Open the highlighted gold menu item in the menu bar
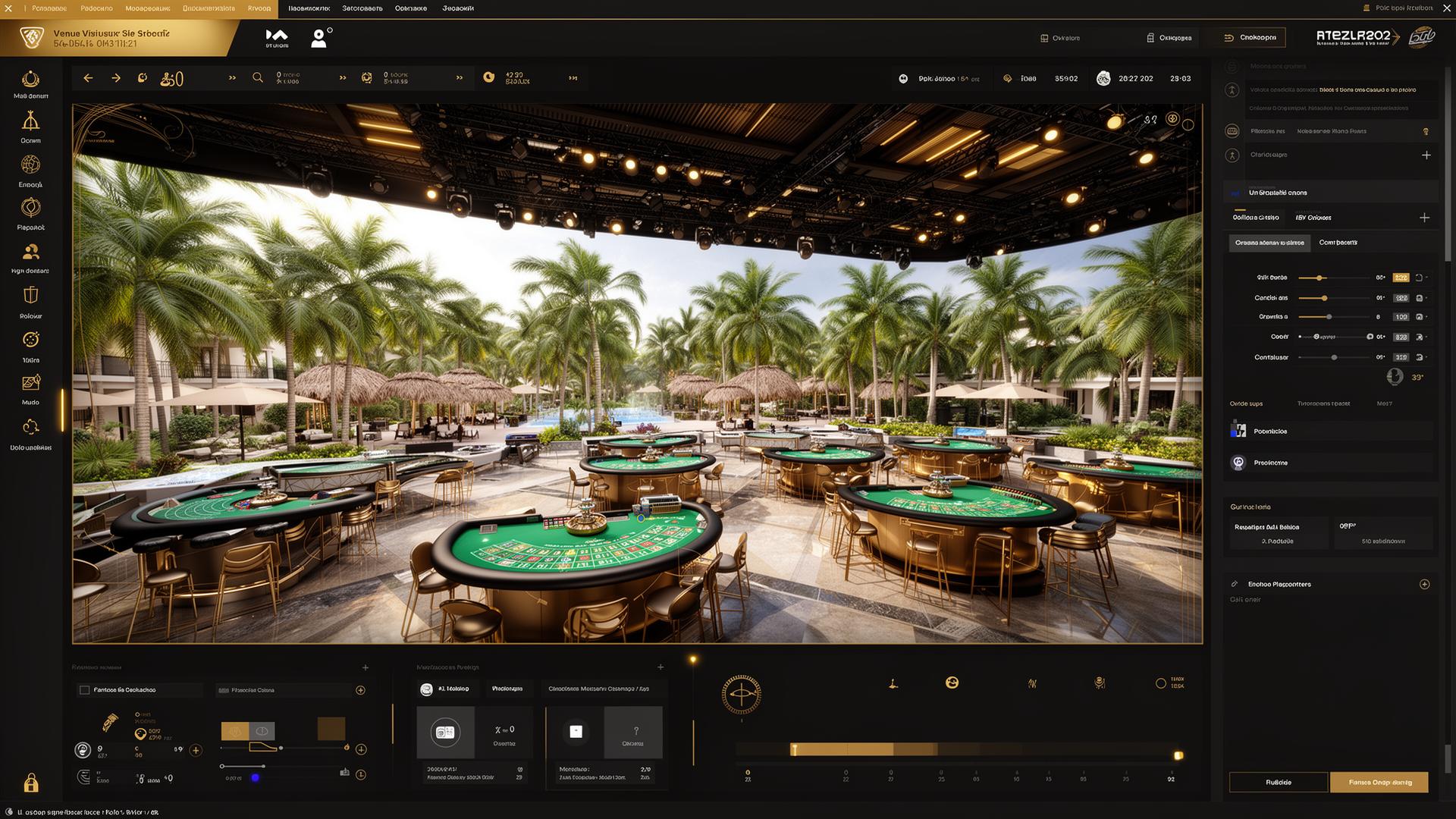The image size is (1456, 819). (x=259, y=8)
